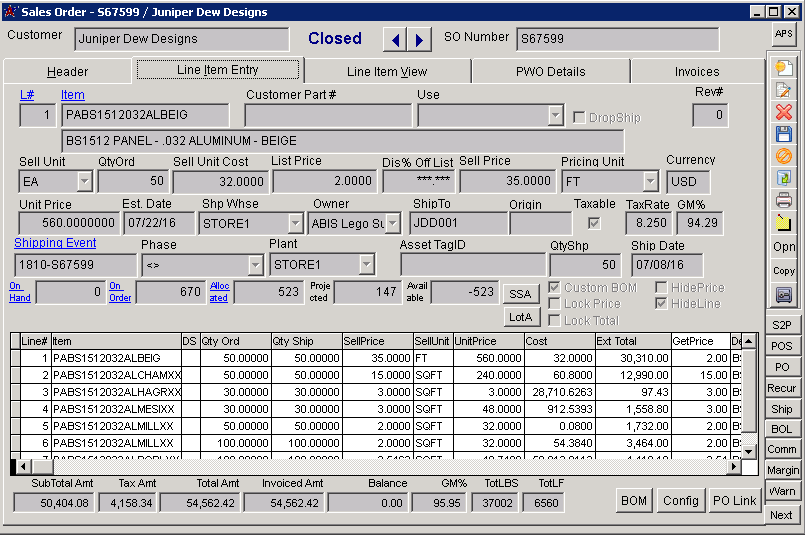Expand the Pricing Unit dropdown
The height and width of the screenshot is (535, 805).
tap(650, 181)
